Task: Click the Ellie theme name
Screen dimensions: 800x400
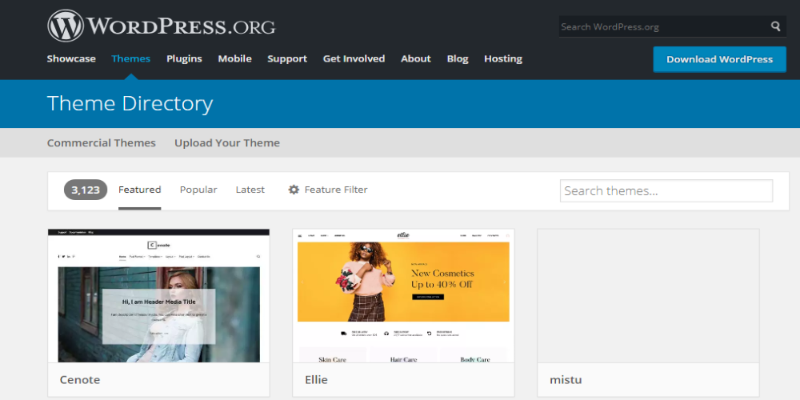Action: (316, 380)
